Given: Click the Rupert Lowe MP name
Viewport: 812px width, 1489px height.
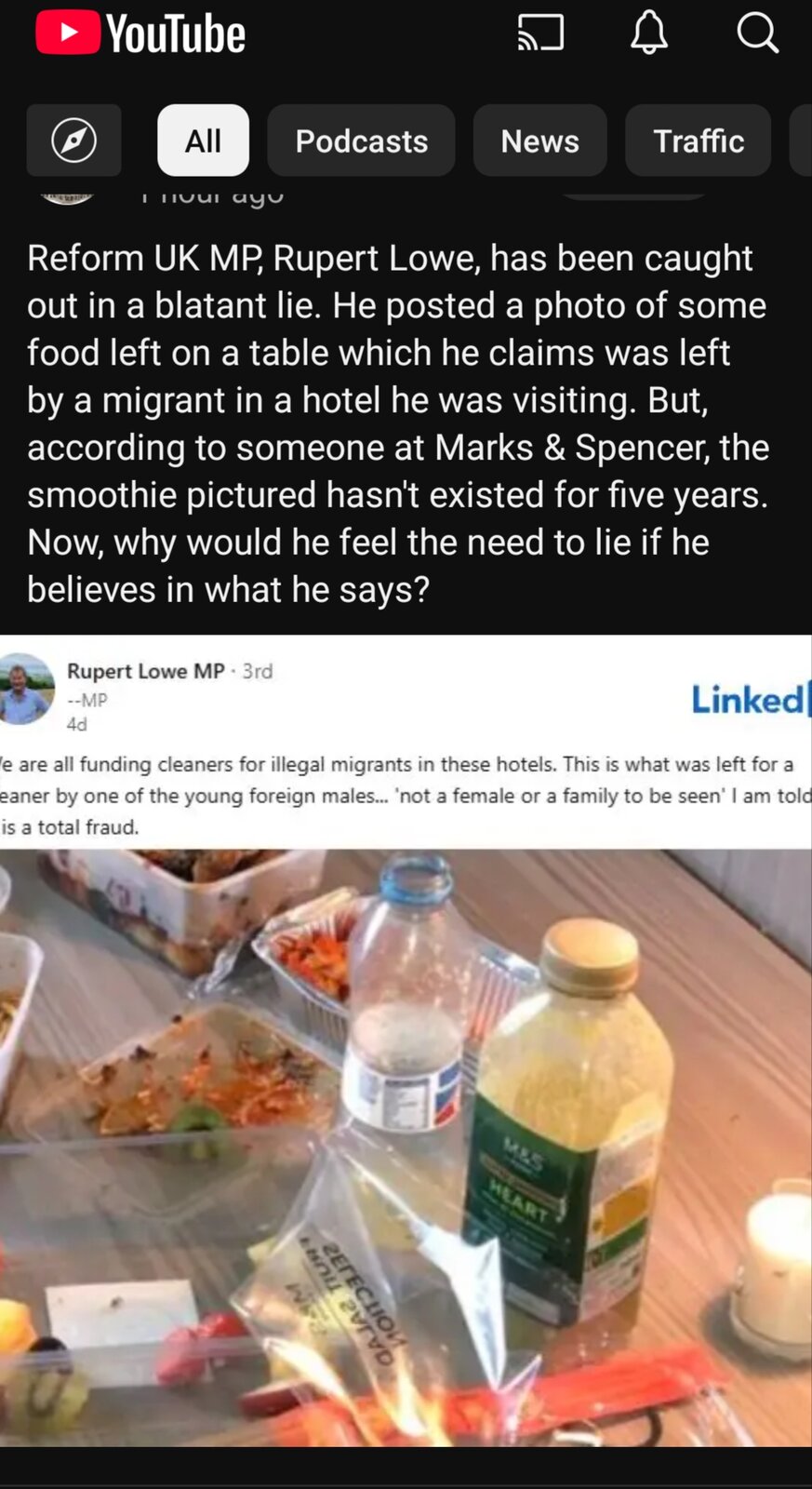Looking at the screenshot, I should point(146,671).
